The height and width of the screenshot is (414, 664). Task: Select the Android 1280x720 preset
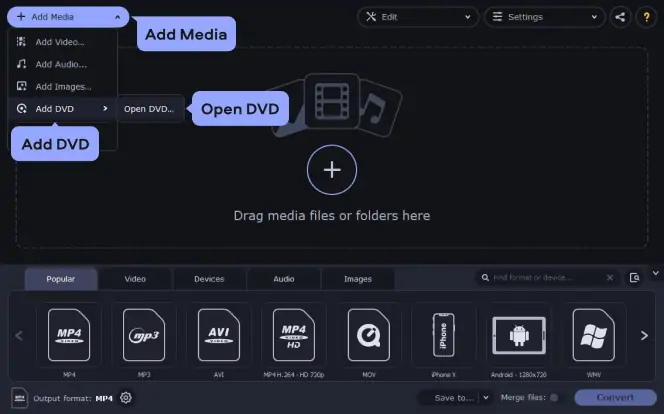click(518, 335)
